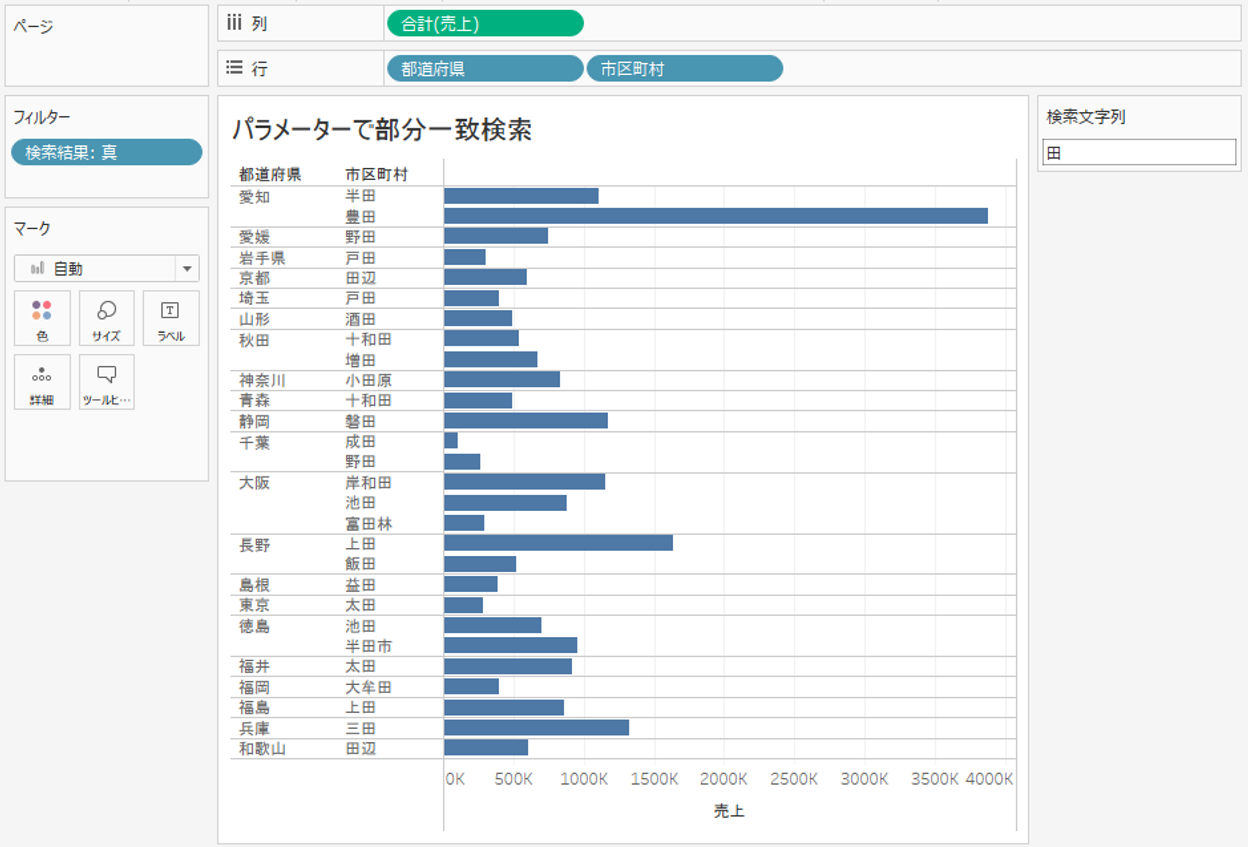Open the ツールヒント mark card
This screenshot has height=847, width=1248.
click(x=107, y=382)
